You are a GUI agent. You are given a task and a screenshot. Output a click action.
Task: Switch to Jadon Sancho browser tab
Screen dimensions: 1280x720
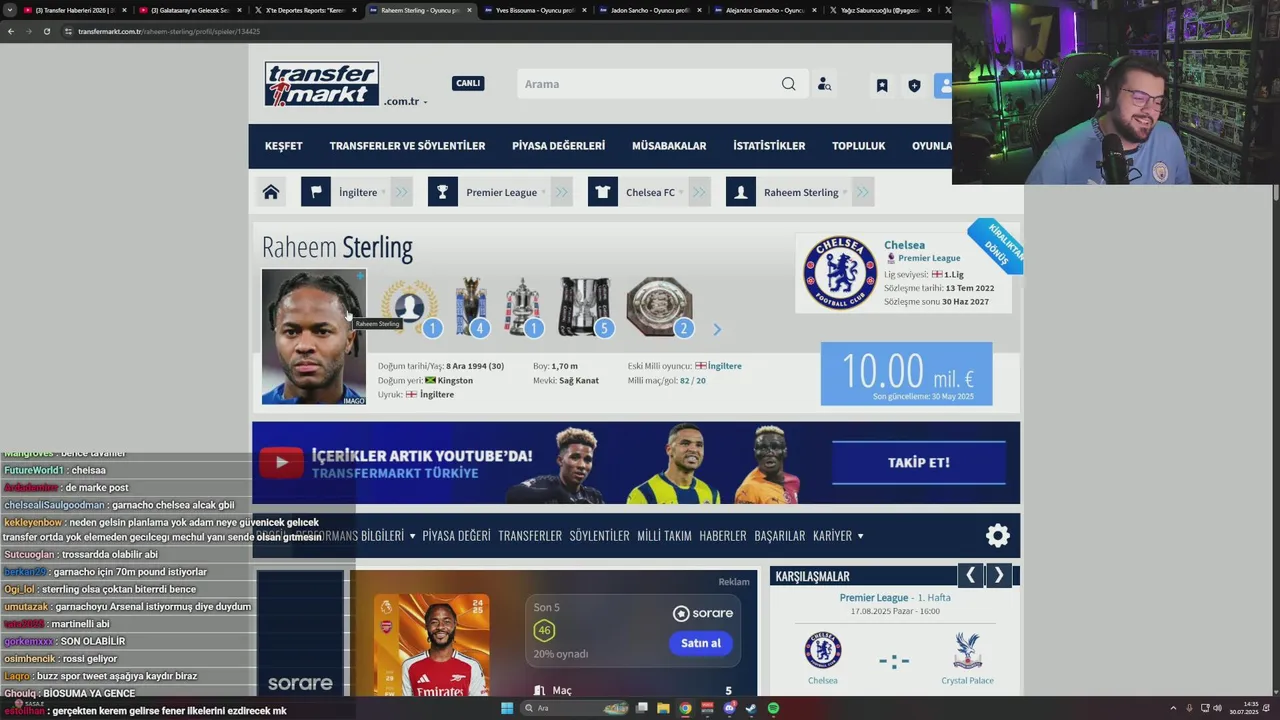[650, 10]
